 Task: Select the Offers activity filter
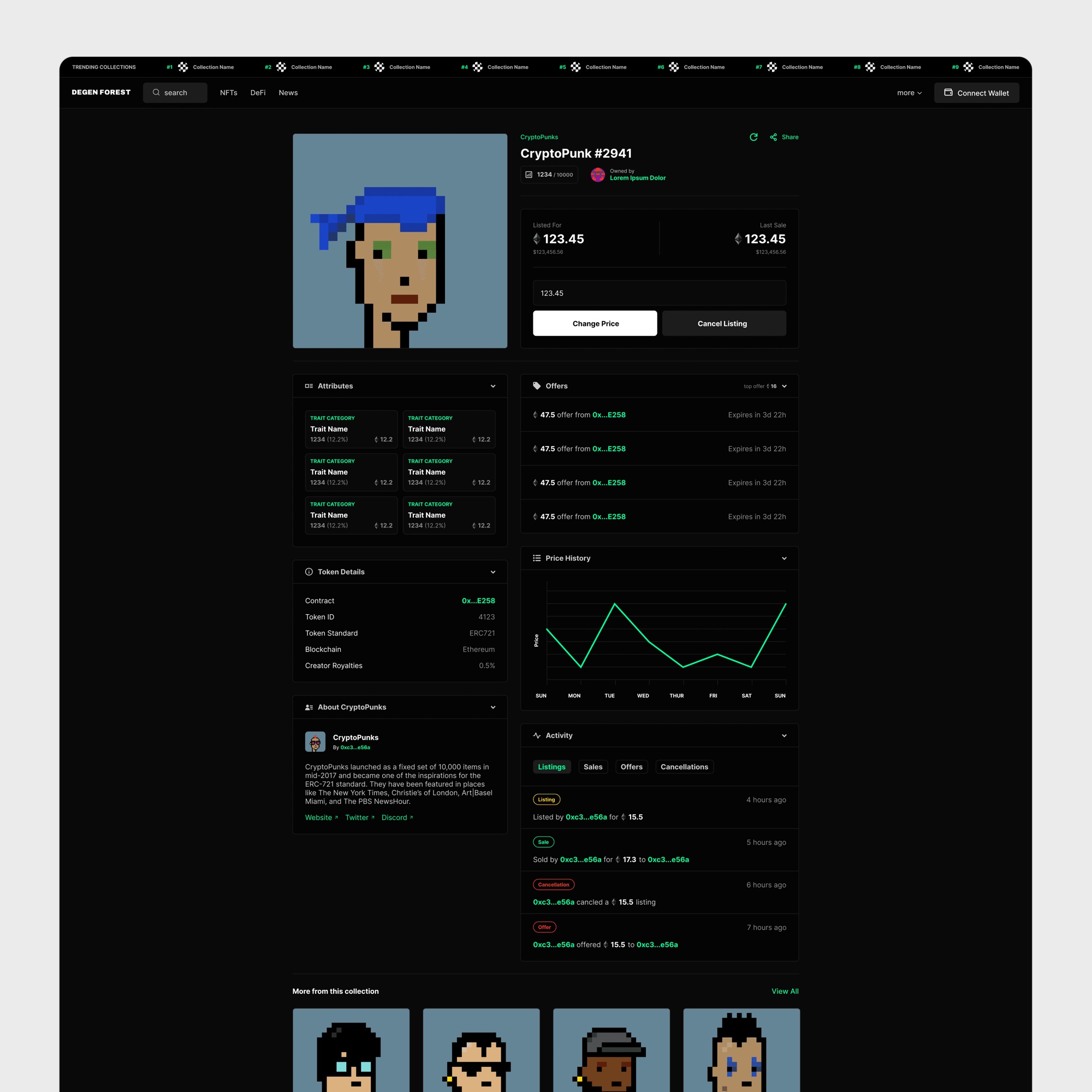(x=632, y=767)
